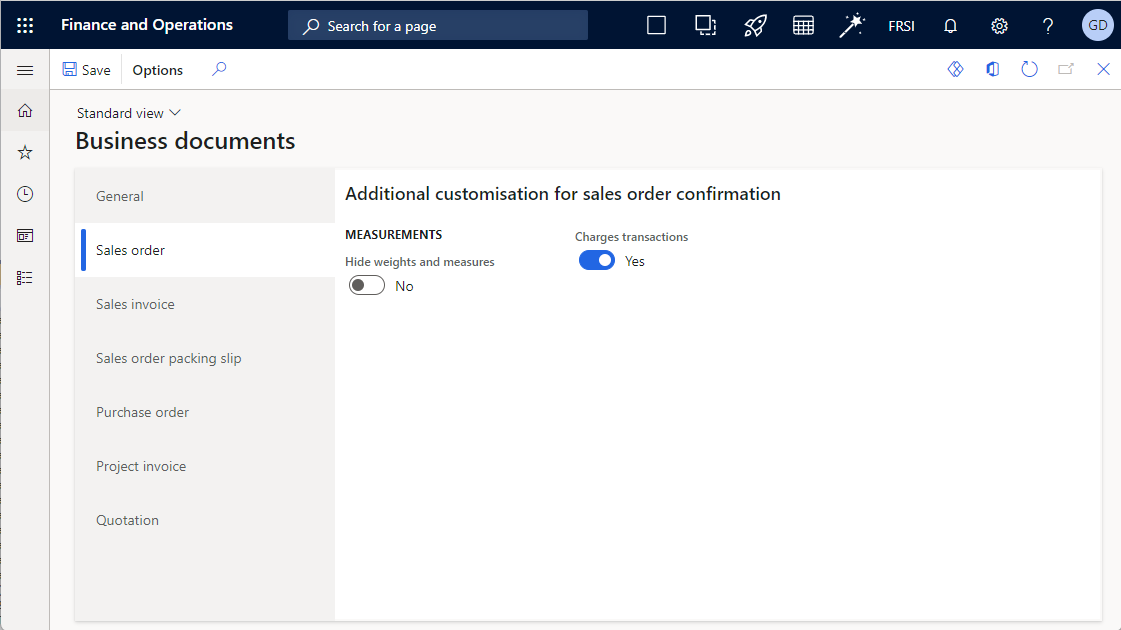This screenshot has height=630, width=1121.
Task: Click the empty square icon in header
Action: pyautogui.click(x=656, y=26)
